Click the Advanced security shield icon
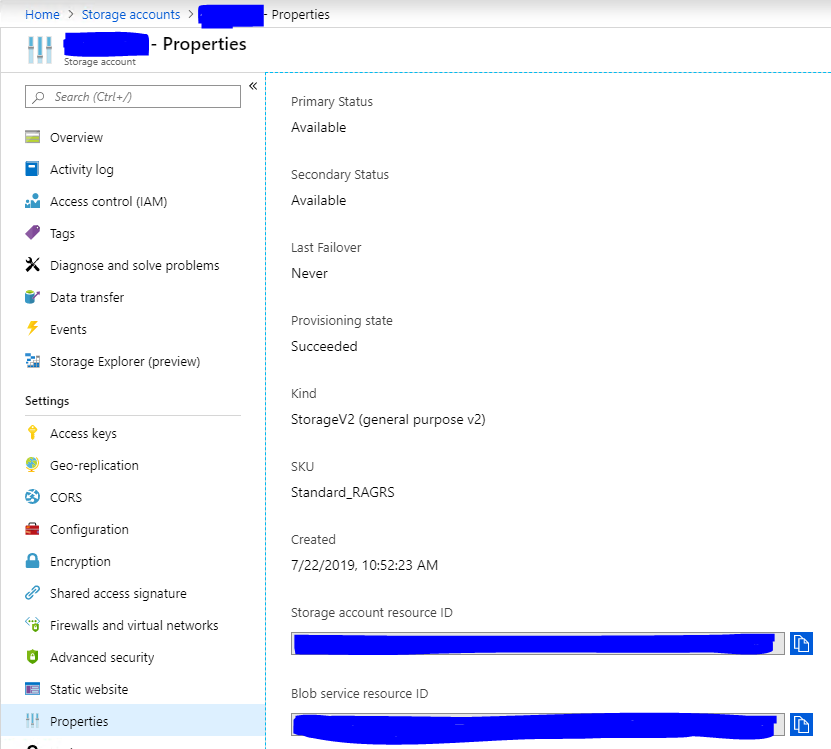This screenshot has width=831, height=749. [x=32, y=657]
